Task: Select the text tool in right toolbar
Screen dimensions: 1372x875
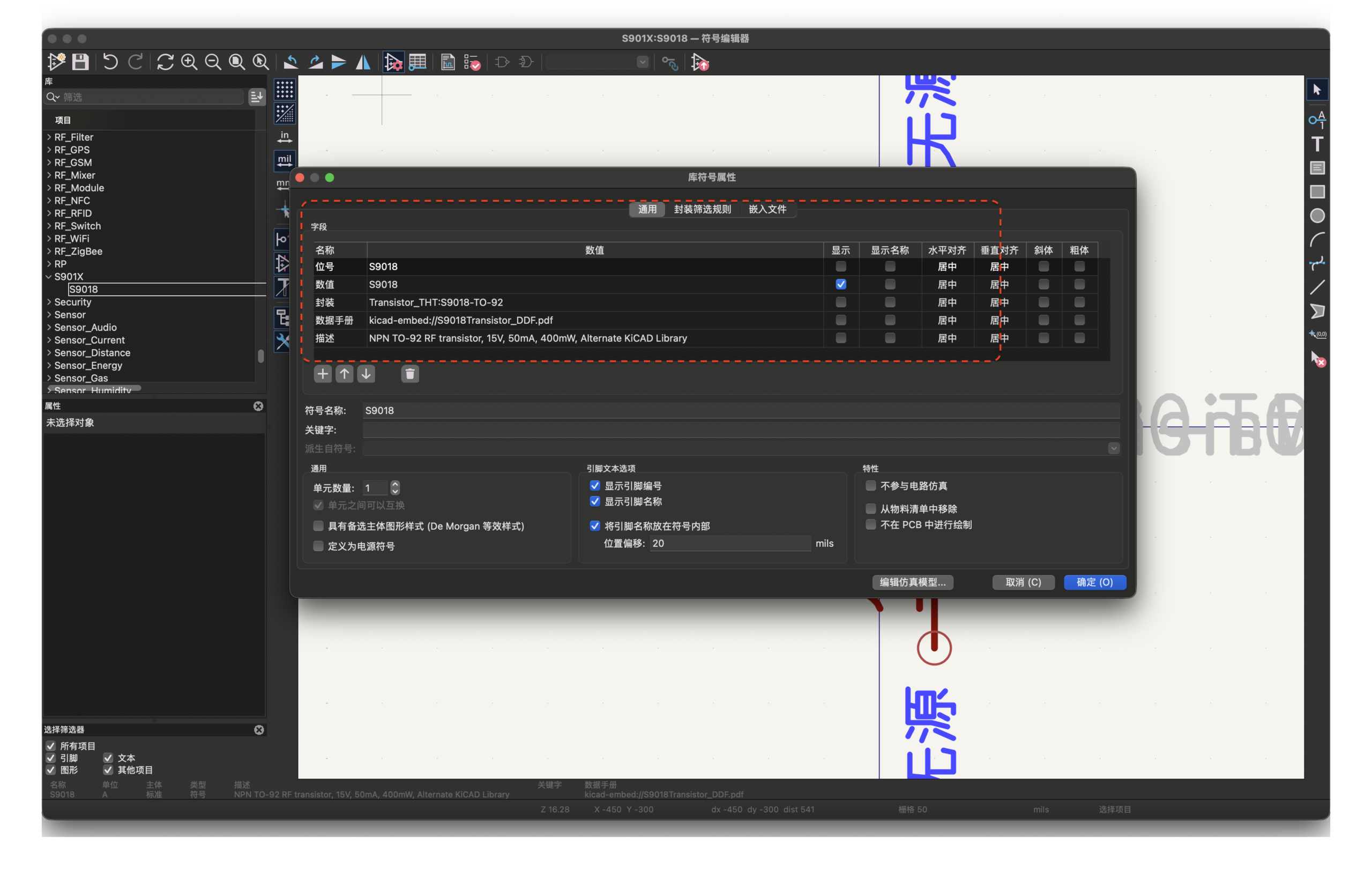Action: coord(1317,144)
